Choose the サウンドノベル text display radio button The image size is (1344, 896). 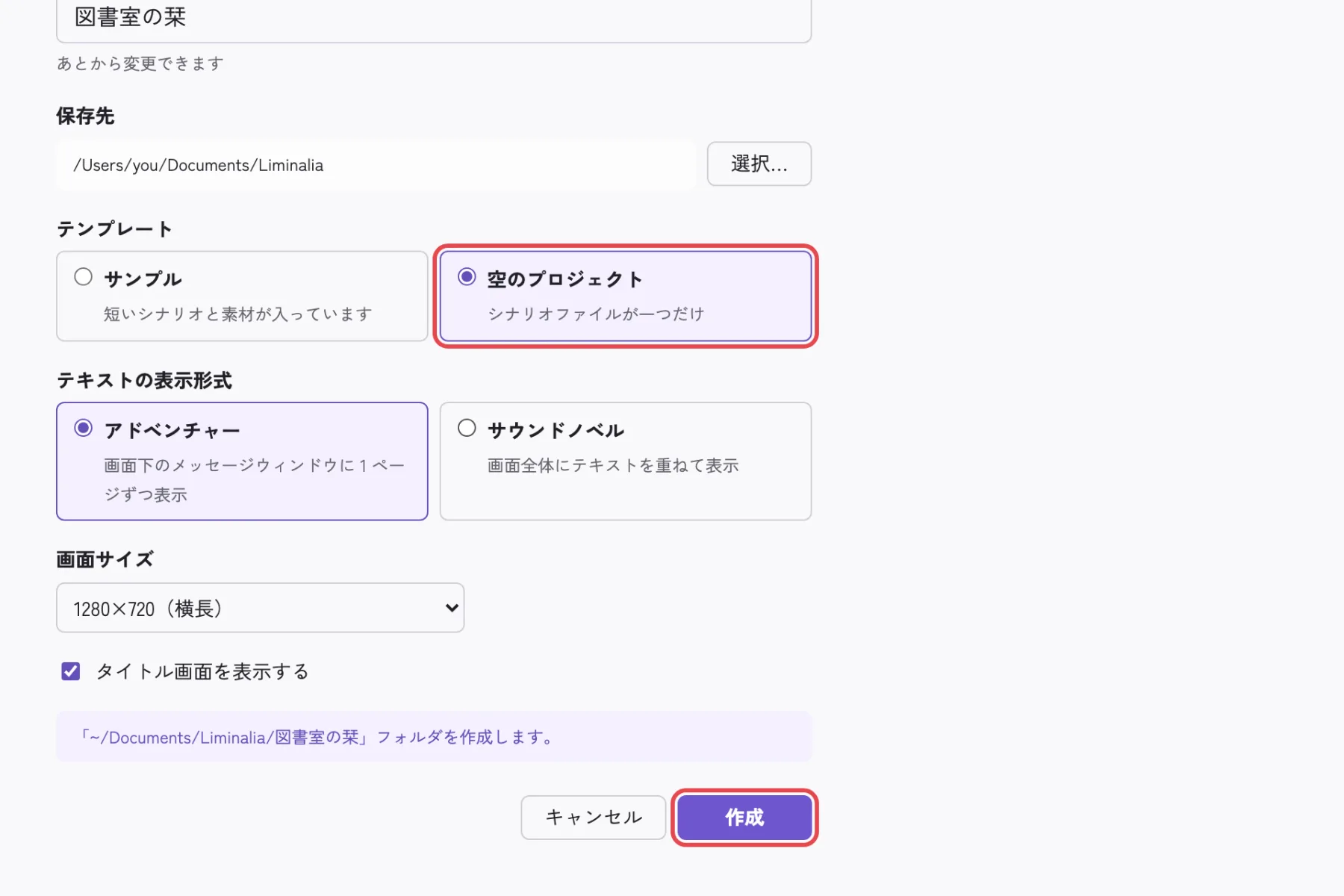pos(467,428)
